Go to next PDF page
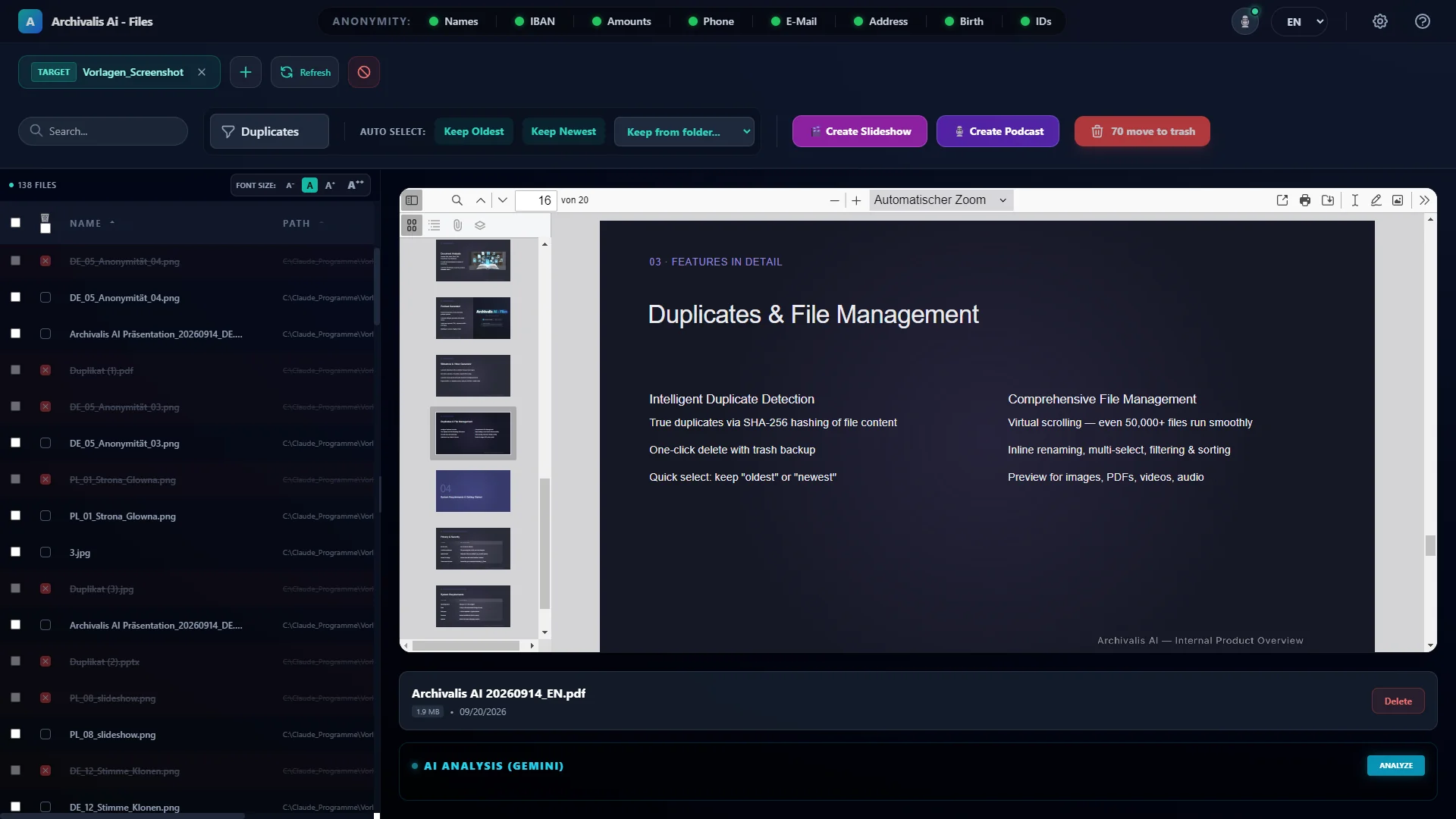Image resolution: width=1456 pixels, height=819 pixels. [503, 200]
